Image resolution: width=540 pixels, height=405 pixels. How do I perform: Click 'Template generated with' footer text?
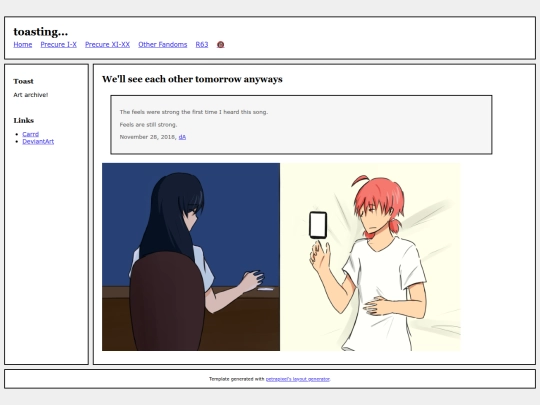click(x=237, y=379)
